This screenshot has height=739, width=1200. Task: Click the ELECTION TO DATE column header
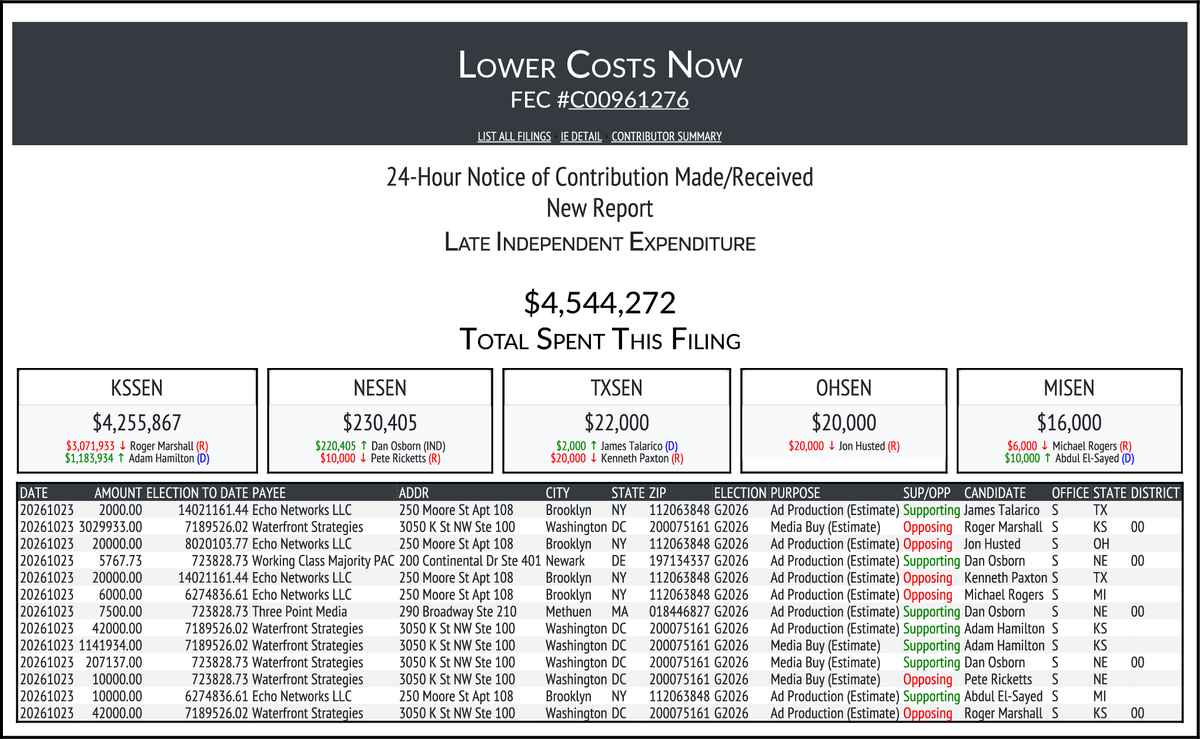click(197, 493)
